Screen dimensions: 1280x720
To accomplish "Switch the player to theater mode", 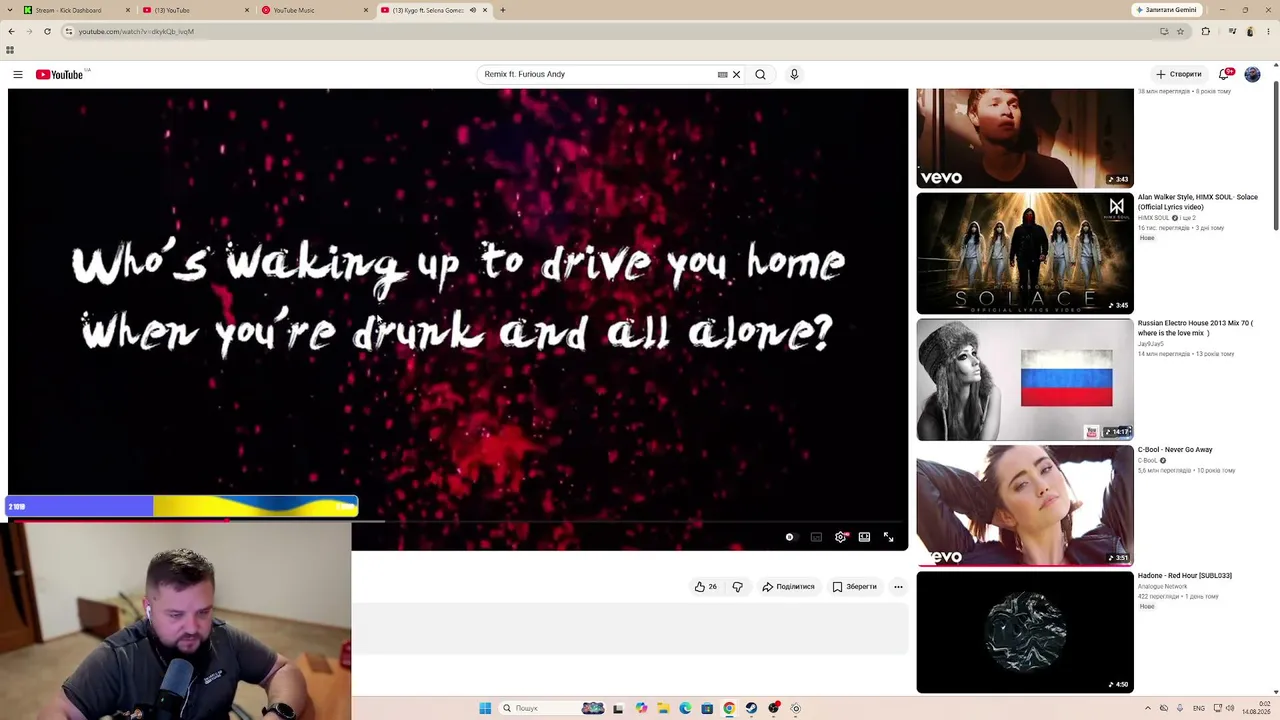I will [x=864, y=537].
